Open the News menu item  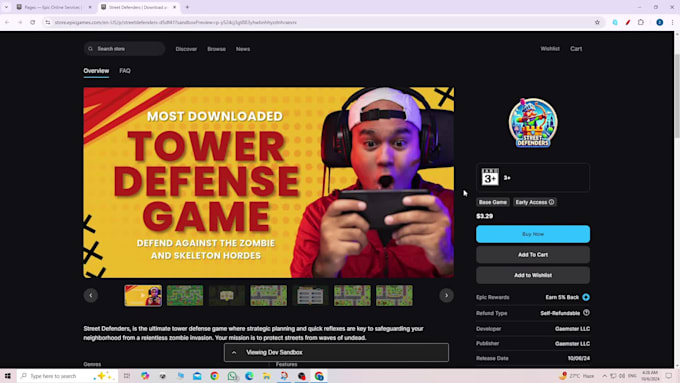point(243,49)
